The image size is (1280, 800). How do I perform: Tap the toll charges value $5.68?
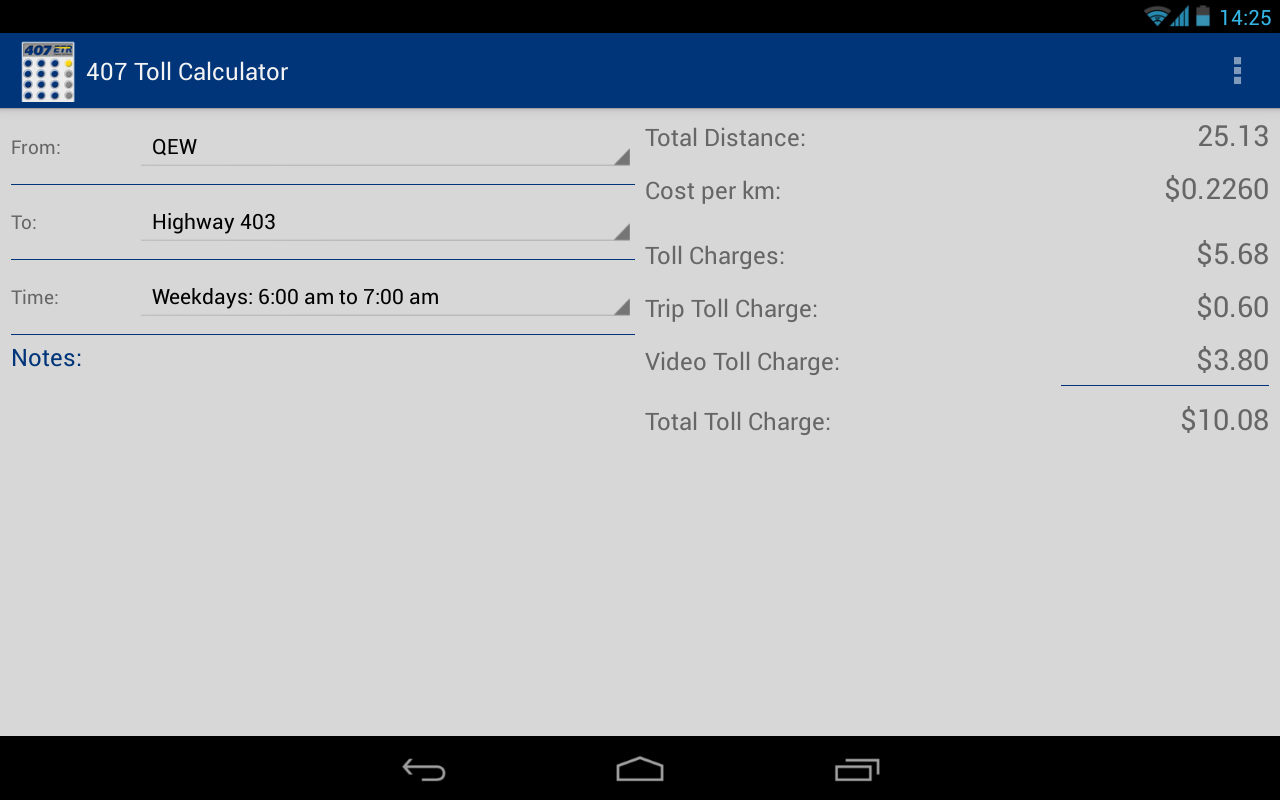click(x=1233, y=254)
